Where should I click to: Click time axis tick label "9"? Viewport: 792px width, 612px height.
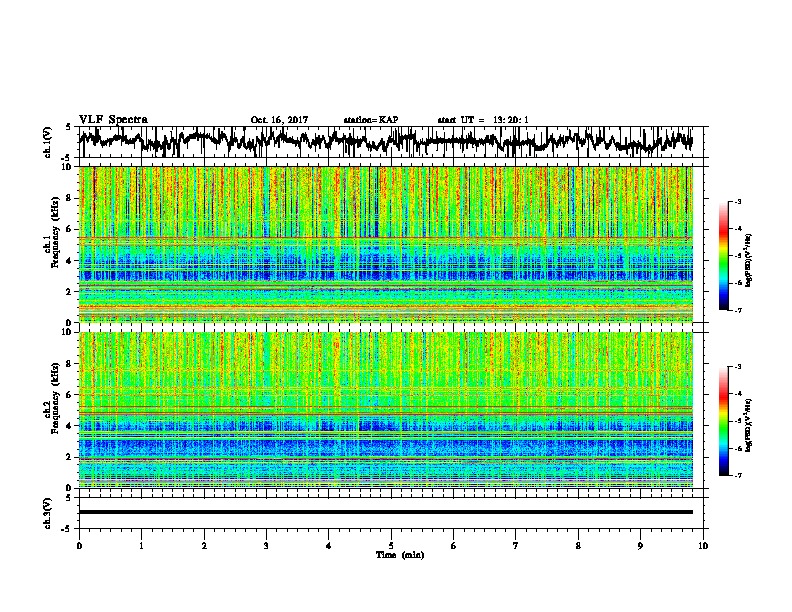tap(640, 546)
